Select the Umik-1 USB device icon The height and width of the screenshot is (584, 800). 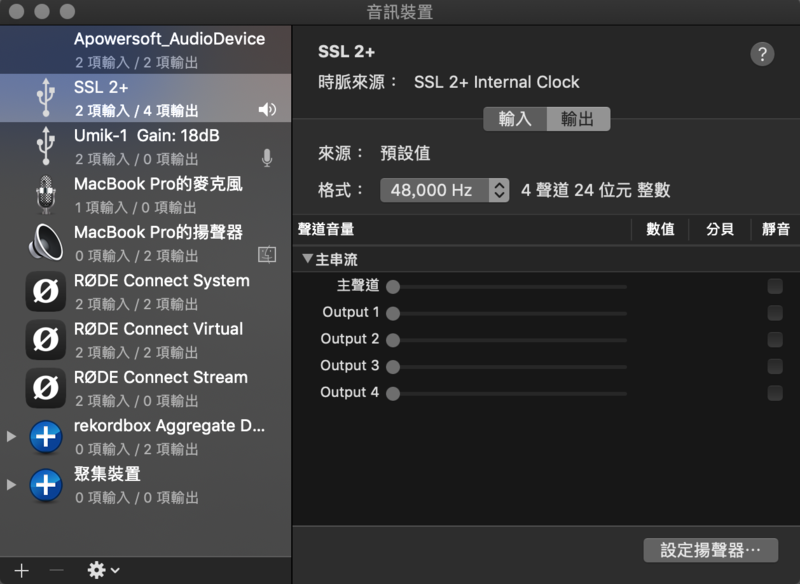[x=45, y=145]
